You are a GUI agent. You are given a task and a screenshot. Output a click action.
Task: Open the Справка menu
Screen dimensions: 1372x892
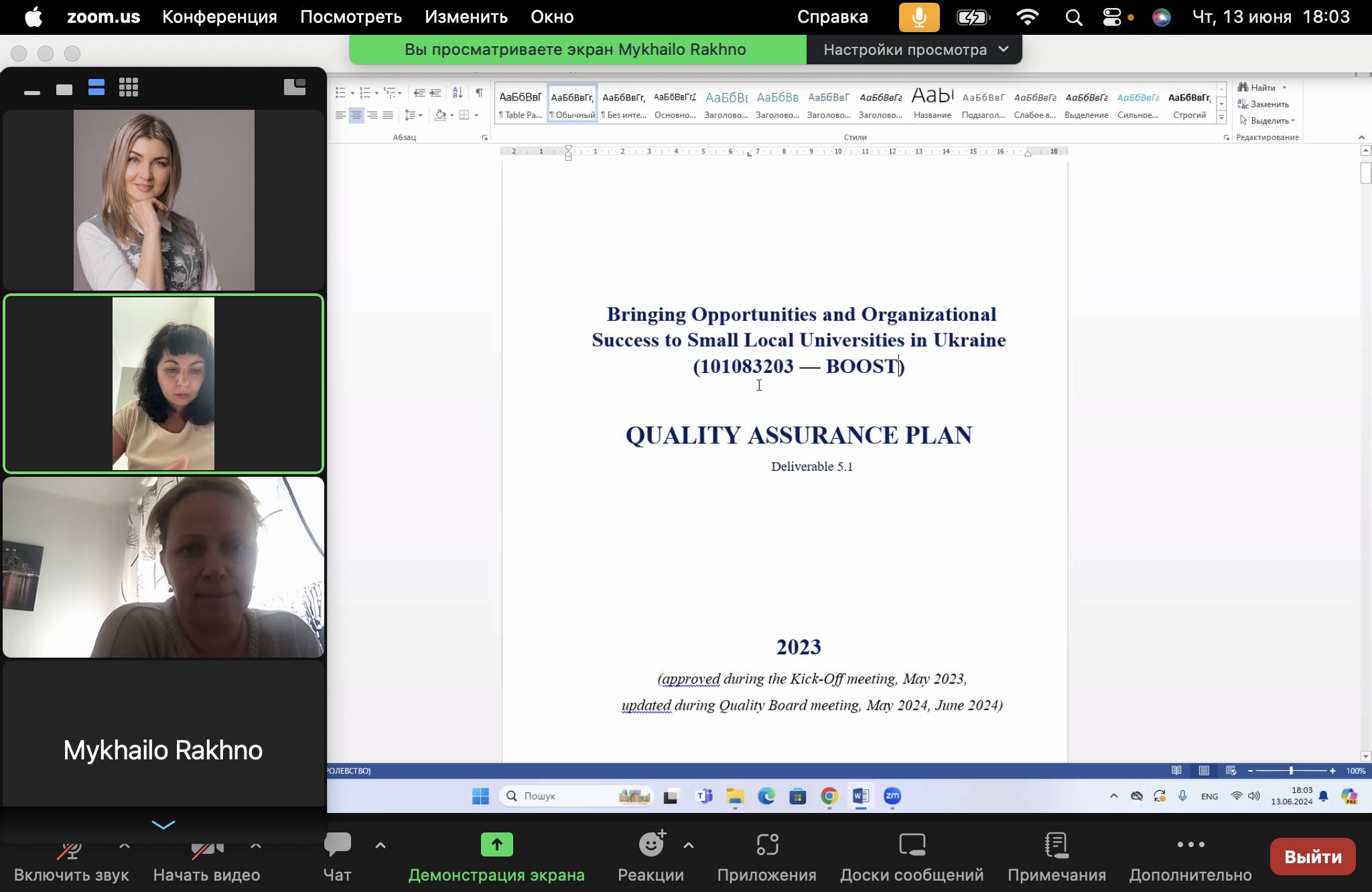[832, 17]
